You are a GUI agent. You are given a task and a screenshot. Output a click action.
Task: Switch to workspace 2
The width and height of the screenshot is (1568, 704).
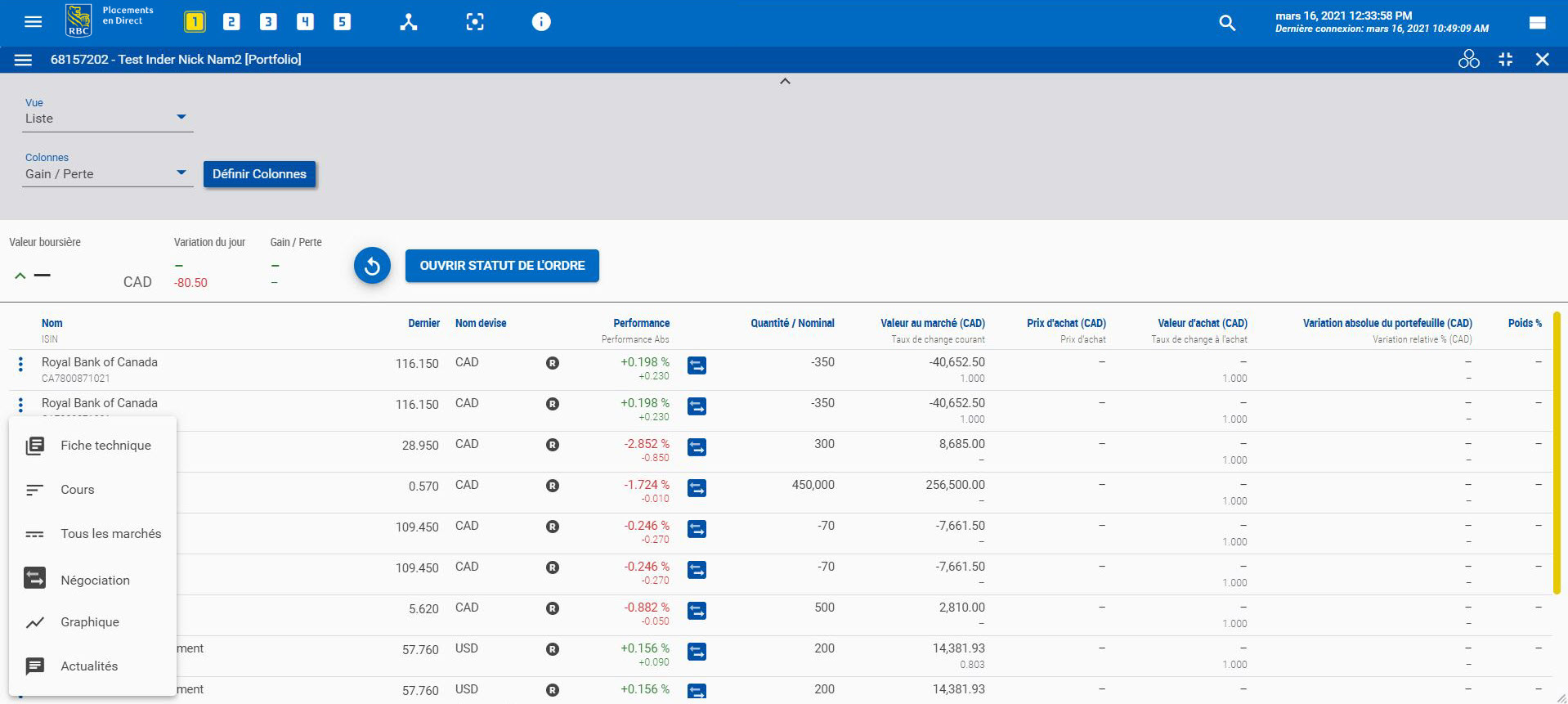pyautogui.click(x=231, y=22)
